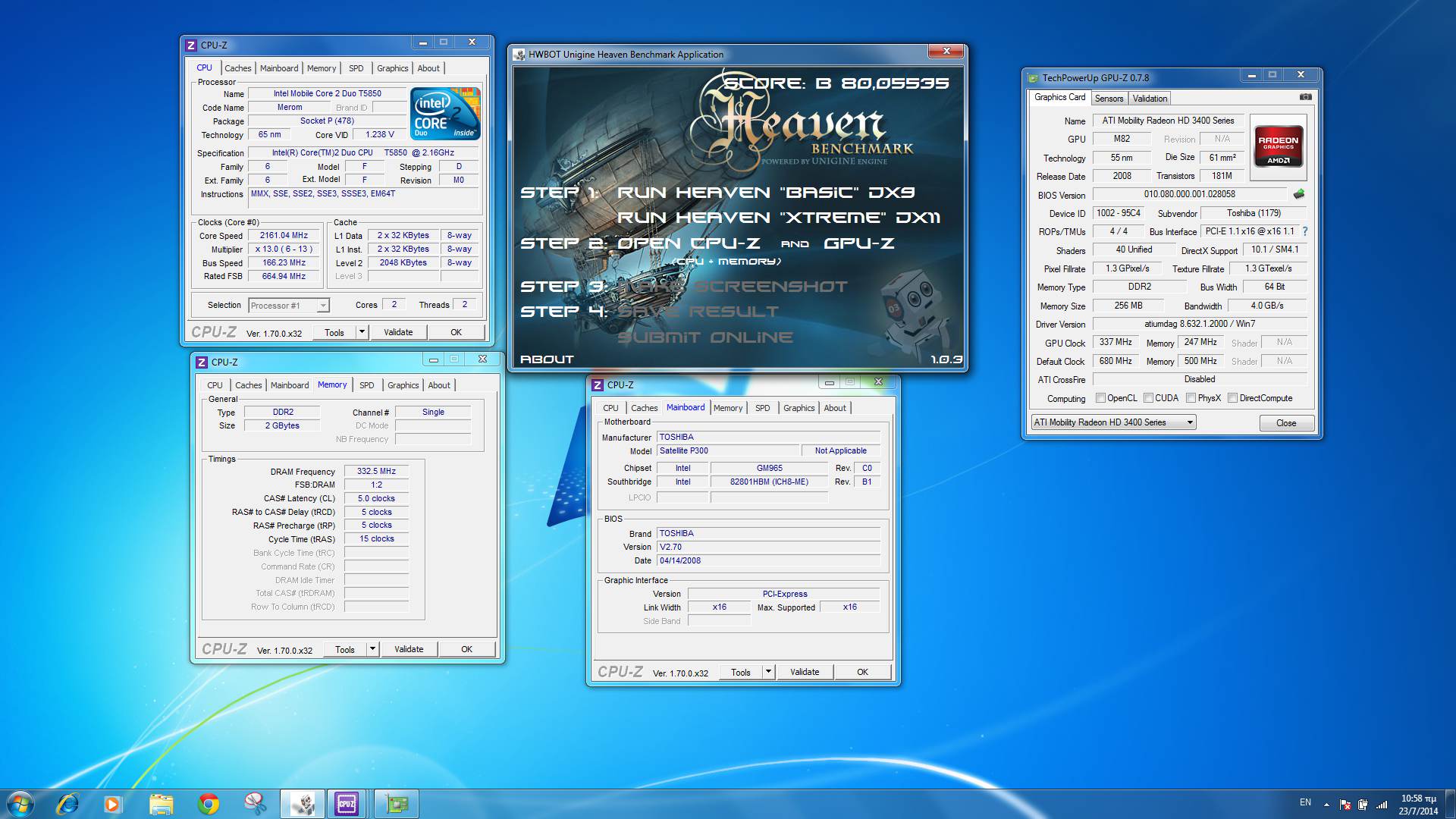Click the BIOS Version field in GPU-Z
This screenshot has height=819, width=1456.
point(1191,194)
